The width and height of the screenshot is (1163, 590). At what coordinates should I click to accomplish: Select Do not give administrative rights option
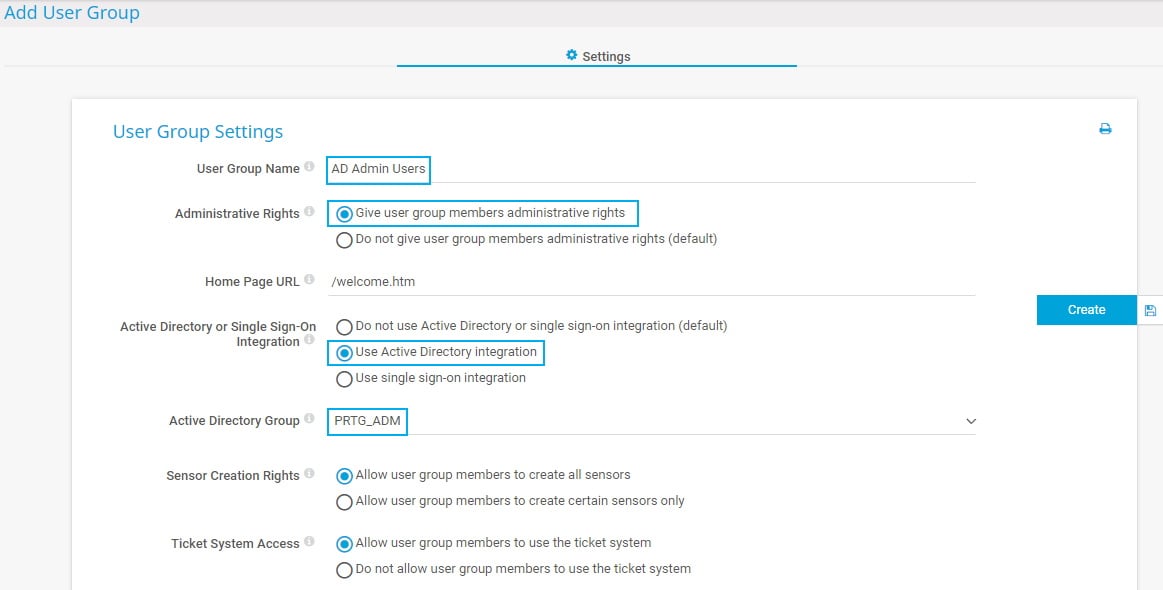pos(345,240)
